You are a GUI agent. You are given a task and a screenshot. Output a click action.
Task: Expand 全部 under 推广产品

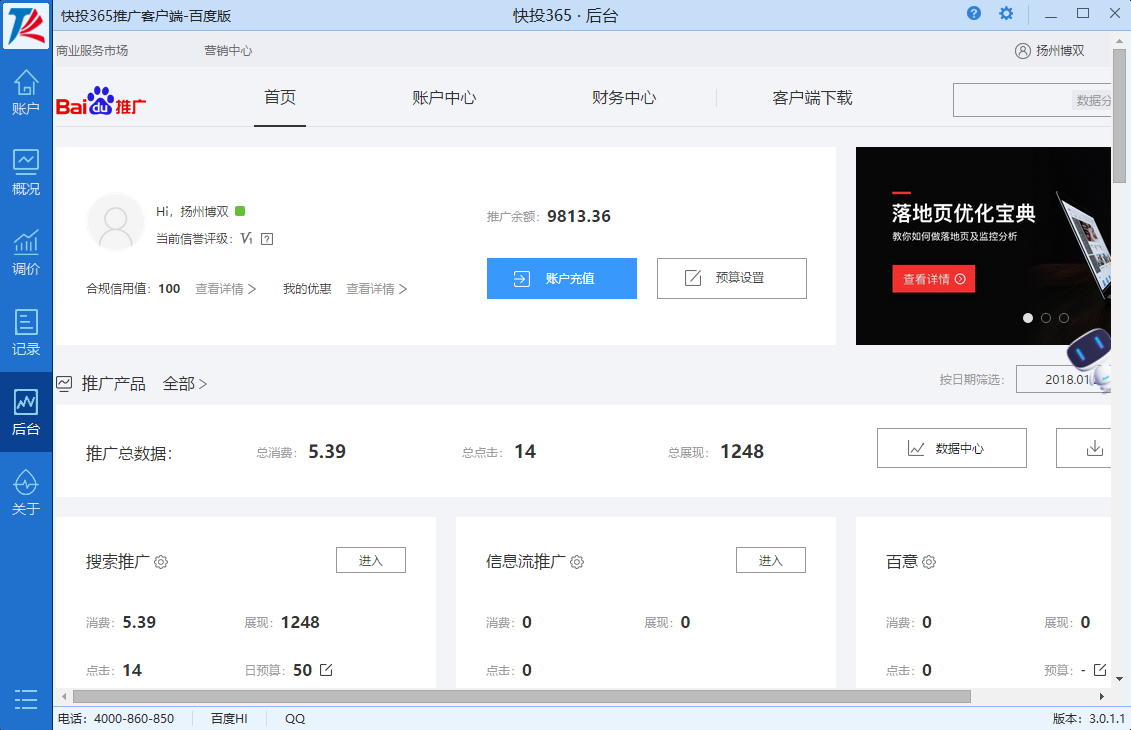(x=185, y=384)
